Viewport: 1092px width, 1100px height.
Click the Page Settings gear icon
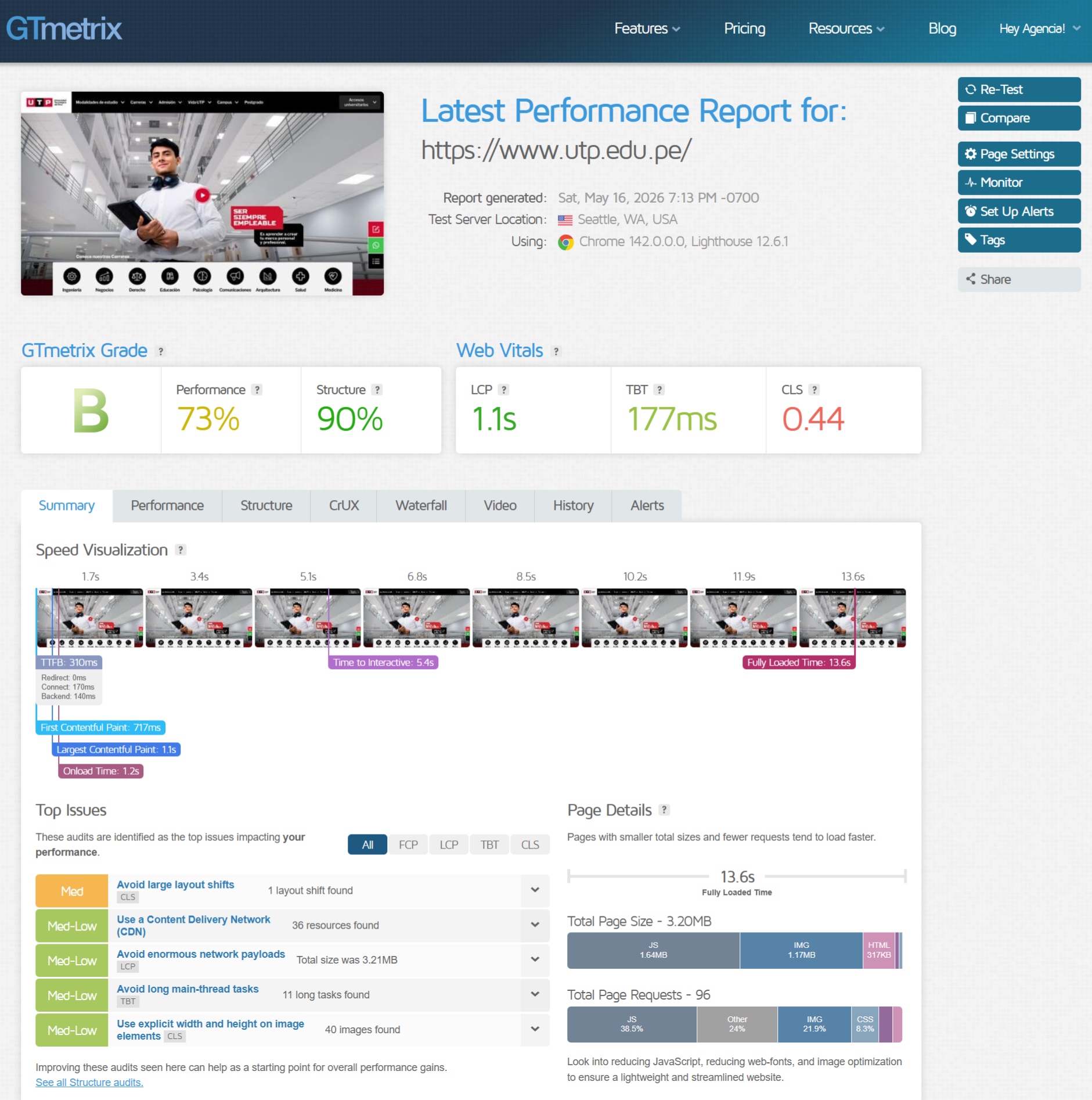970,154
